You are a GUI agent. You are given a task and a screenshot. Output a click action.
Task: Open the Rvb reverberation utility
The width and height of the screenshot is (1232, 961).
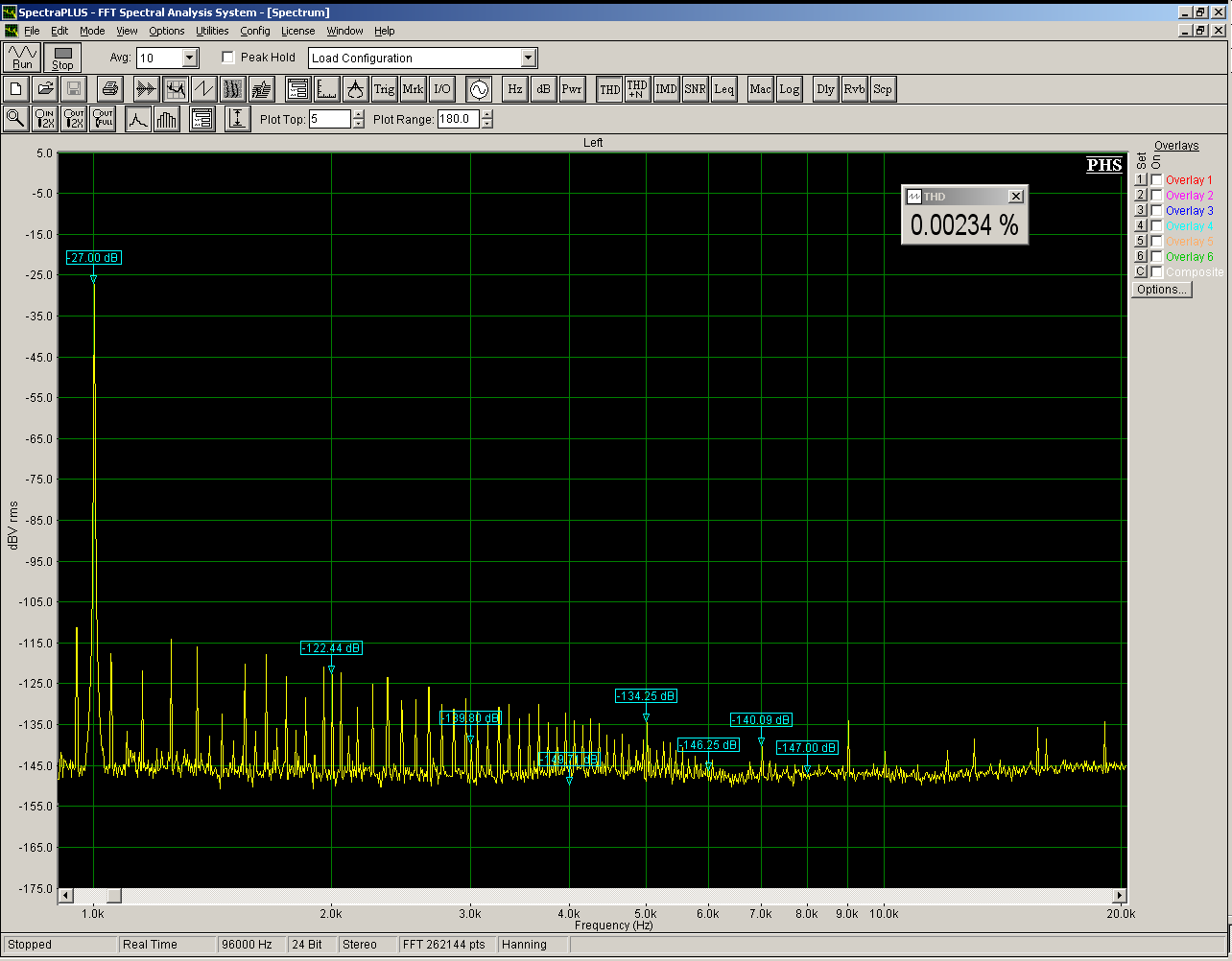pyautogui.click(x=854, y=89)
